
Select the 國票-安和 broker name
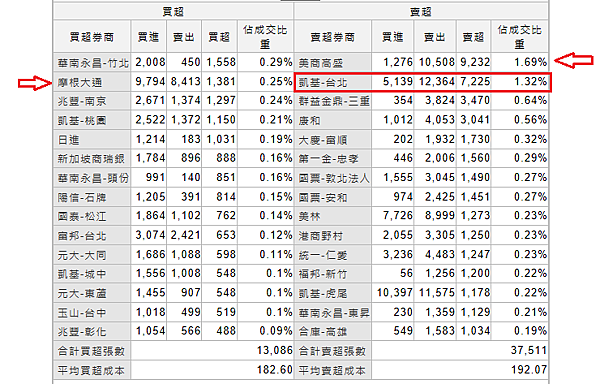click(x=323, y=197)
